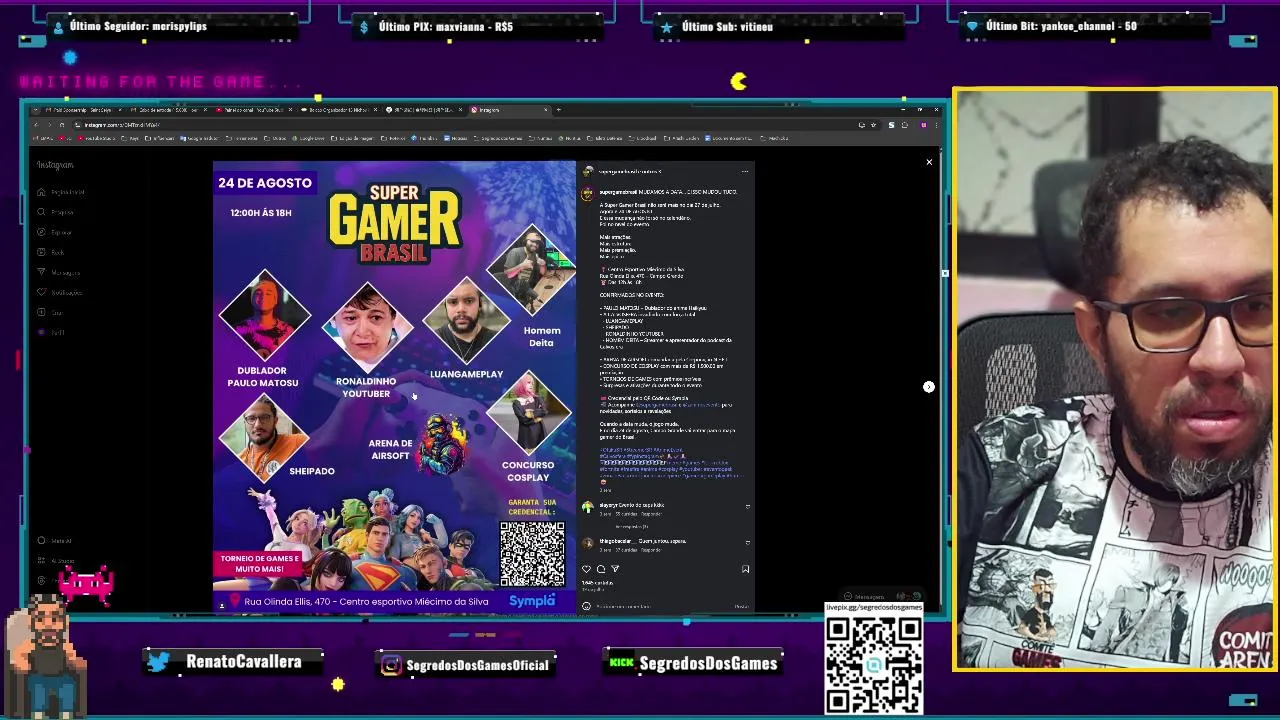Click the add comment input field
This screenshot has height=720, width=1280.
665,606
